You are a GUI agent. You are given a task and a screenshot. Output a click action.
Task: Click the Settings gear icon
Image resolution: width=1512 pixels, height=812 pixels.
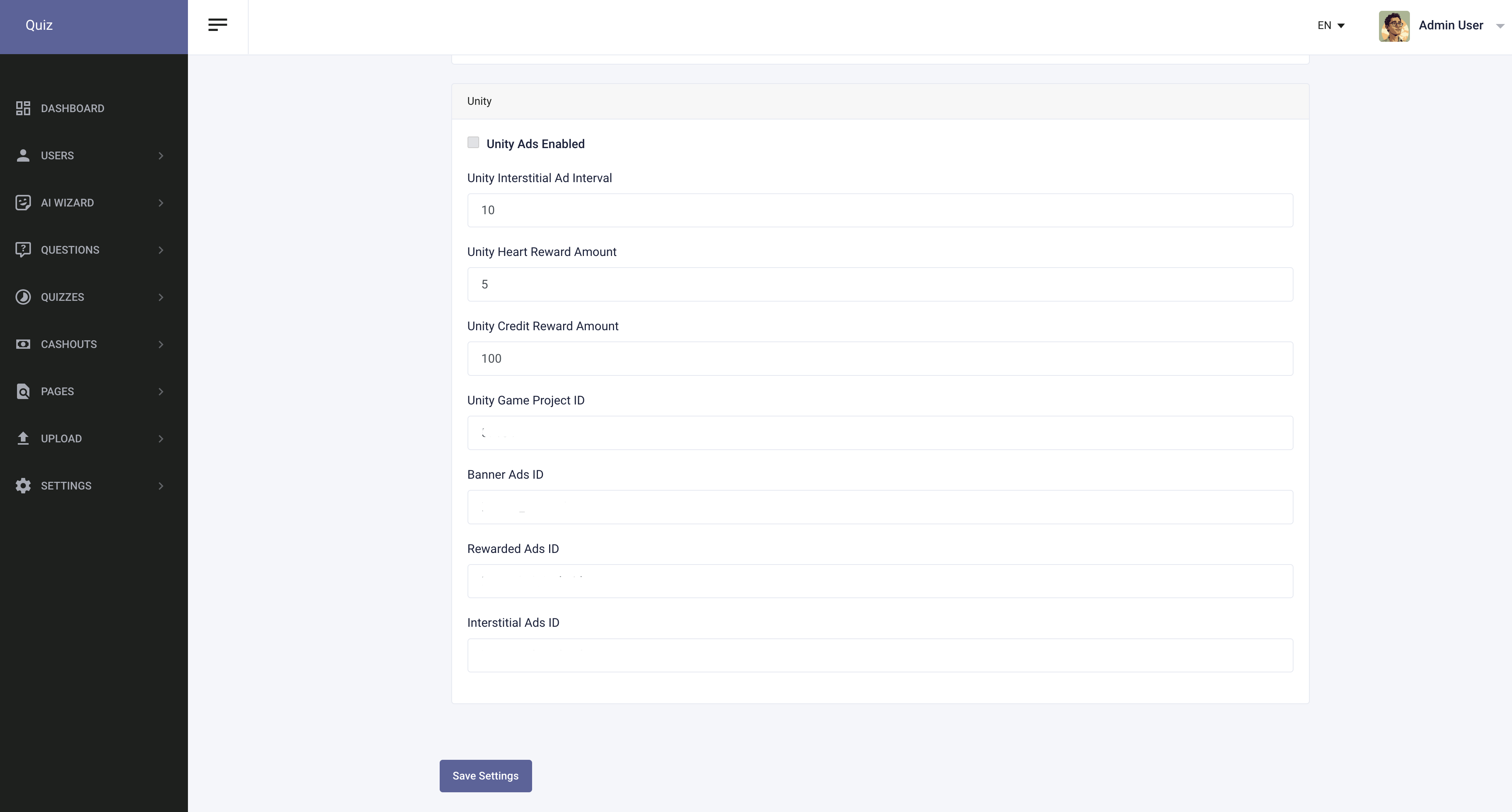(x=23, y=486)
